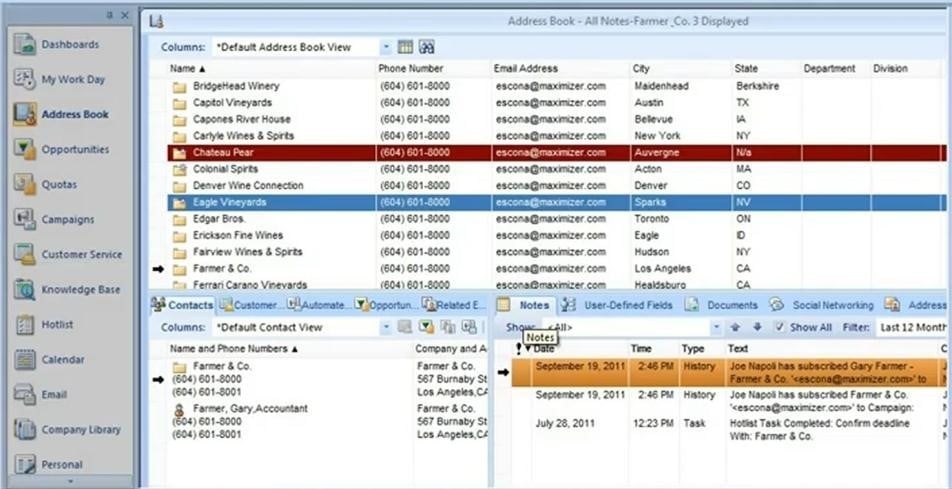
Task: Open Opportunities from the left navigation
Action: click(x=75, y=150)
